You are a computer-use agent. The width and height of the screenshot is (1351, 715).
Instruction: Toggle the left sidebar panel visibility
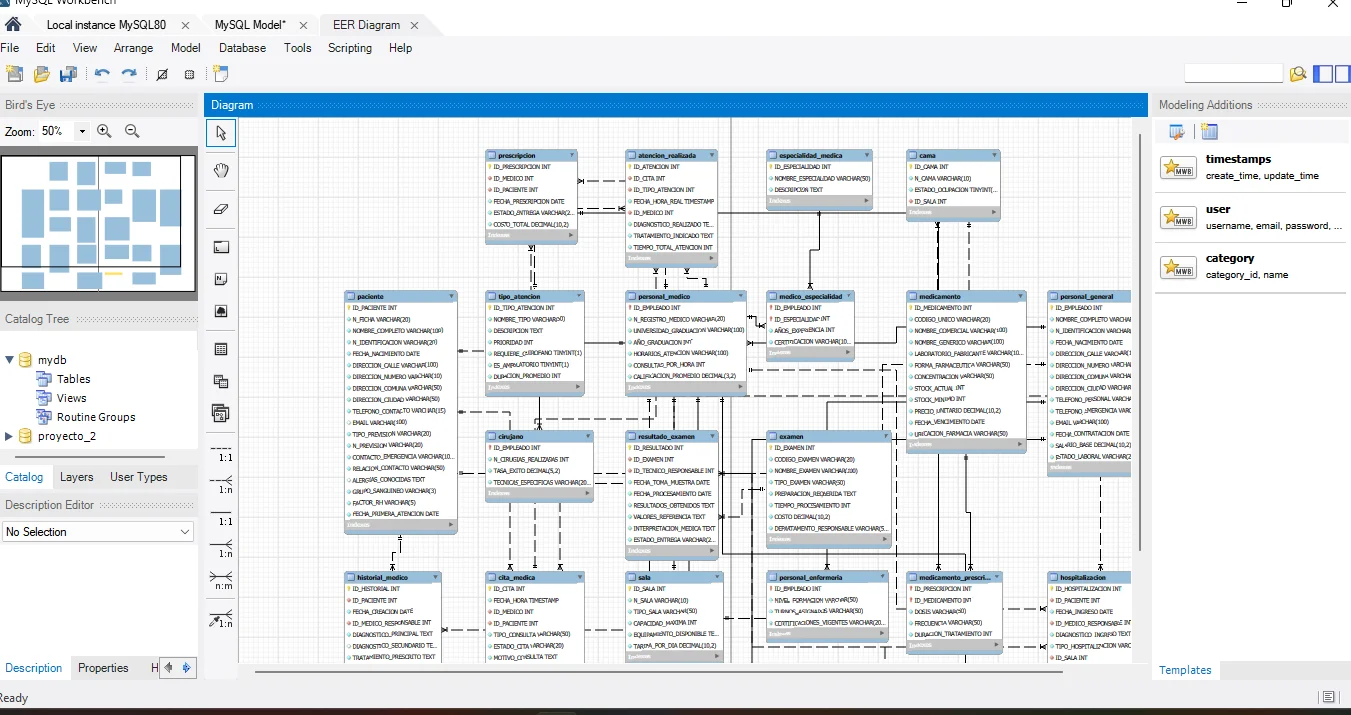pos(1322,73)
